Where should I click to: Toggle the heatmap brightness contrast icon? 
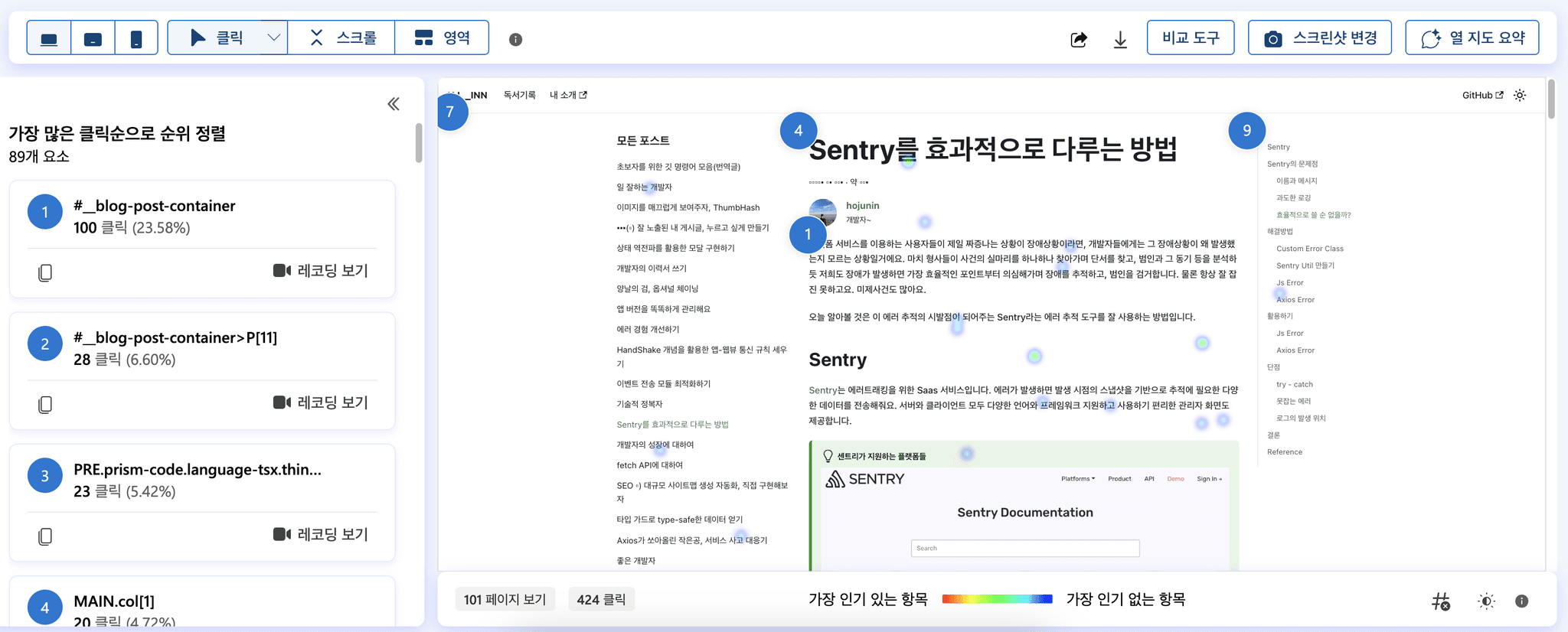click(x=1486, y=601)
